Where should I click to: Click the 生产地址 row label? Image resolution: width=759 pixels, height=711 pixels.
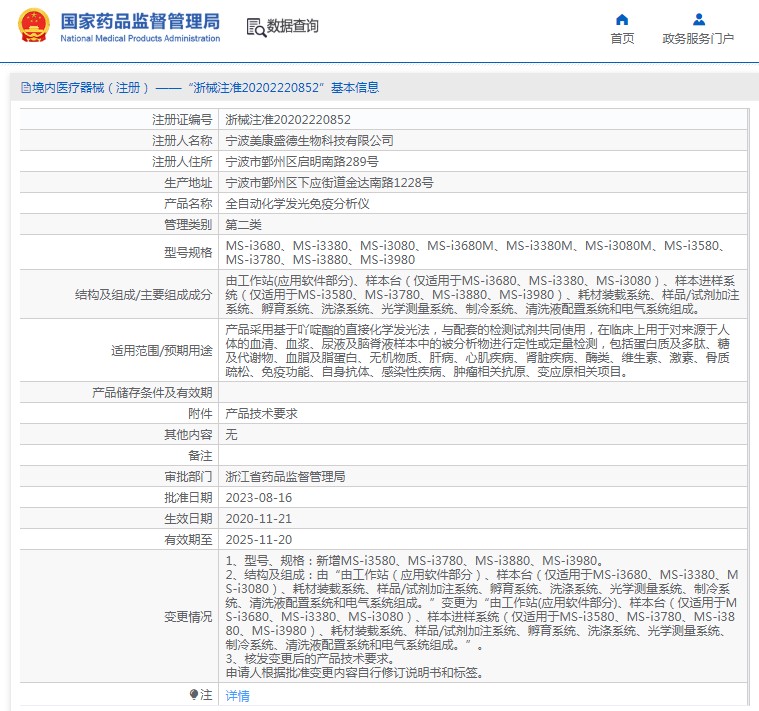pos(188,182)
